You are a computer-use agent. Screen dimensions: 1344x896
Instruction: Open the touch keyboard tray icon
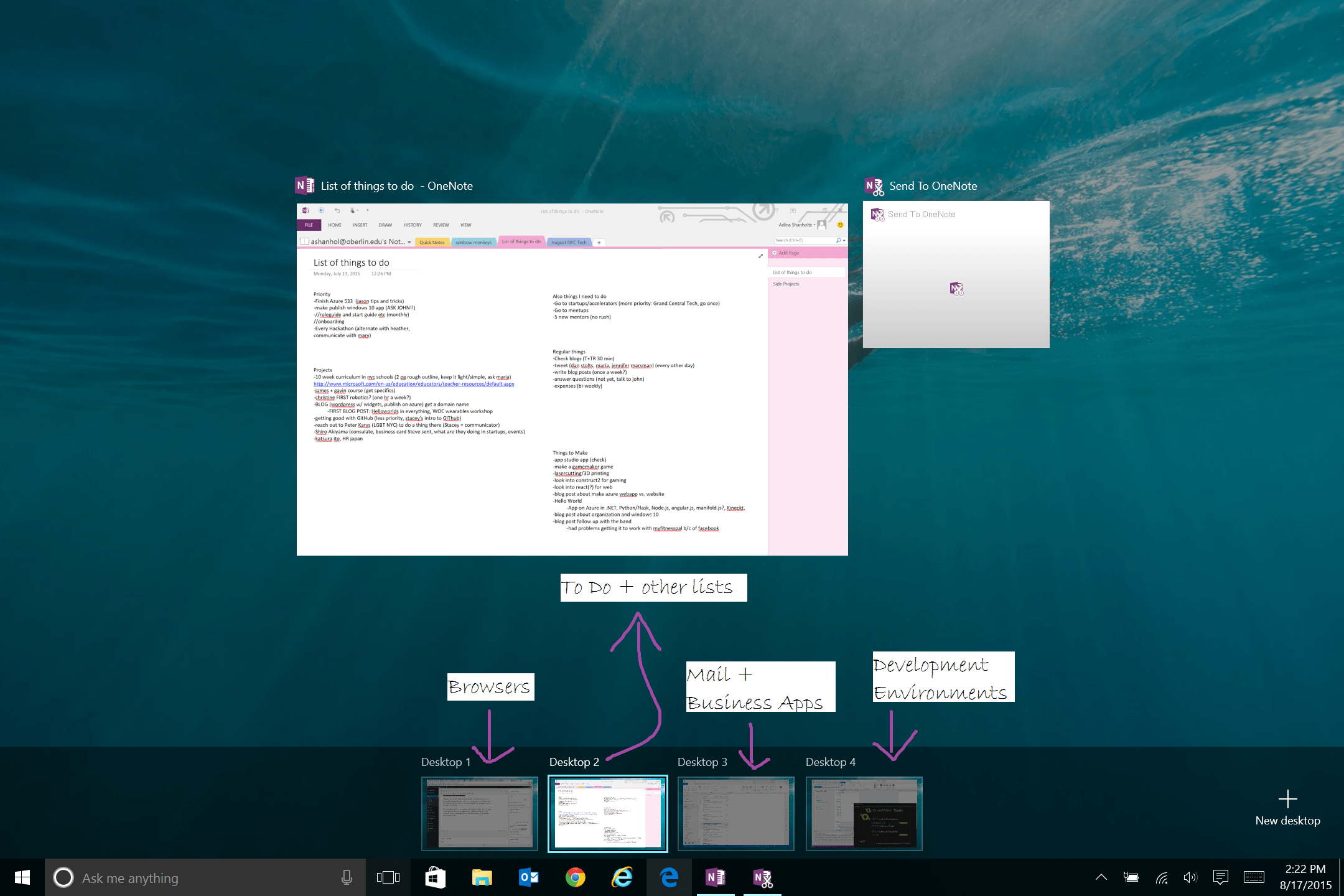tap(1254, 877)
